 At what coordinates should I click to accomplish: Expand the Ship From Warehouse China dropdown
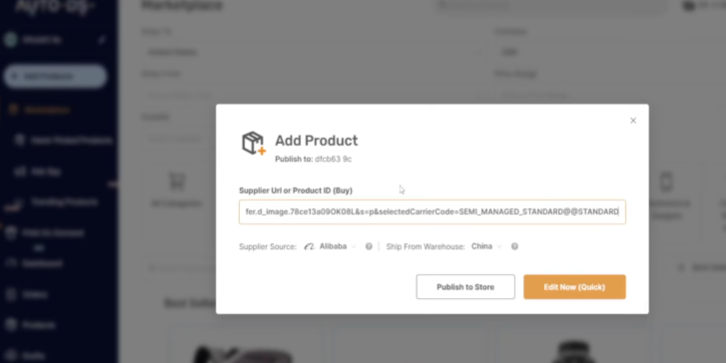click(486, 247)
